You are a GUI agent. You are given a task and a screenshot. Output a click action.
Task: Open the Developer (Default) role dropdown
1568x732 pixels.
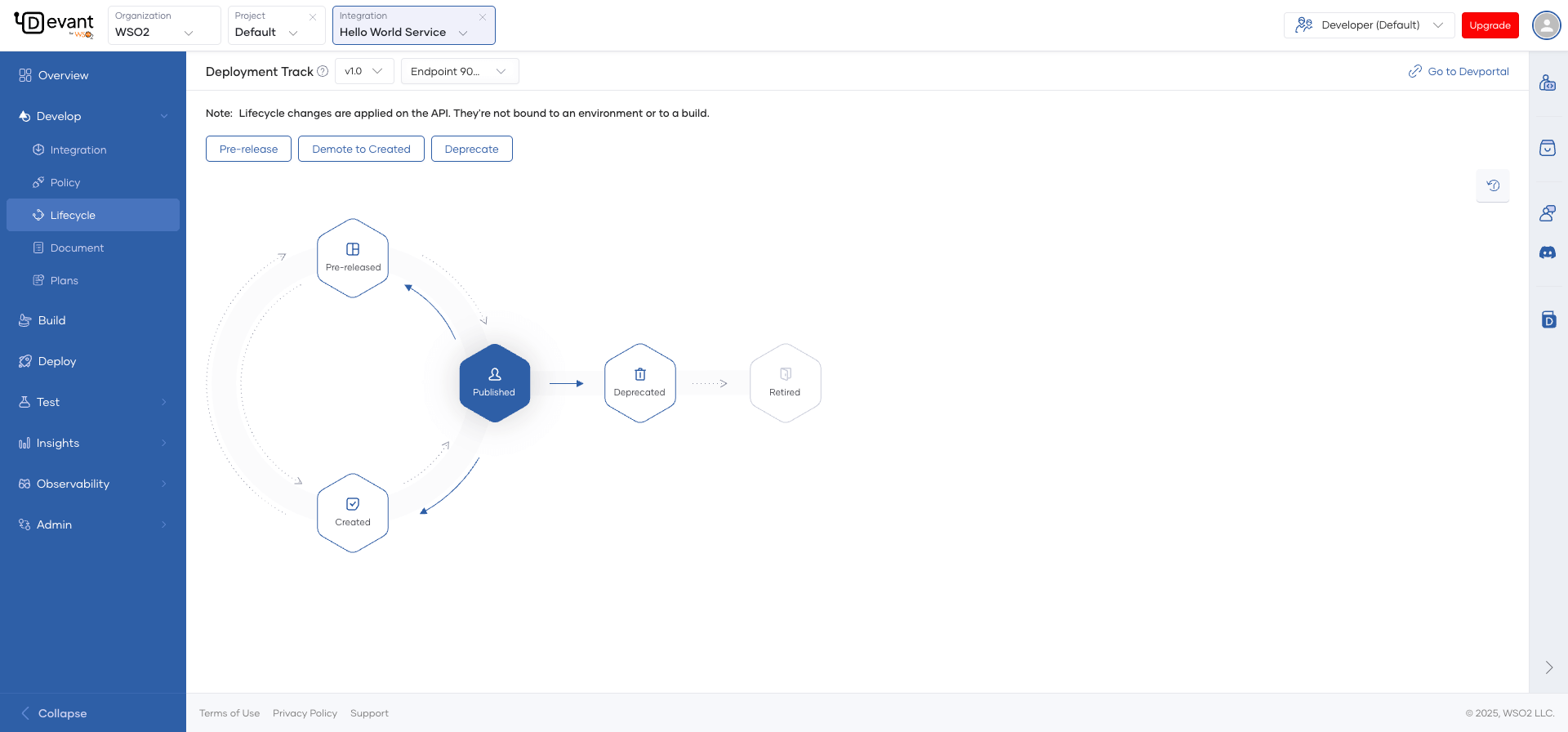(1370, 25)
